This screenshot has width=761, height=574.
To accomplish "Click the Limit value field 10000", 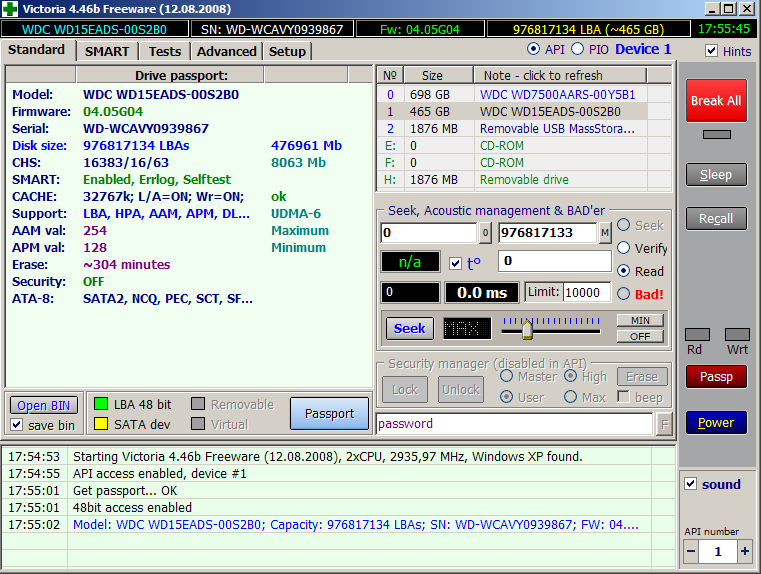I will coord(586,293).
